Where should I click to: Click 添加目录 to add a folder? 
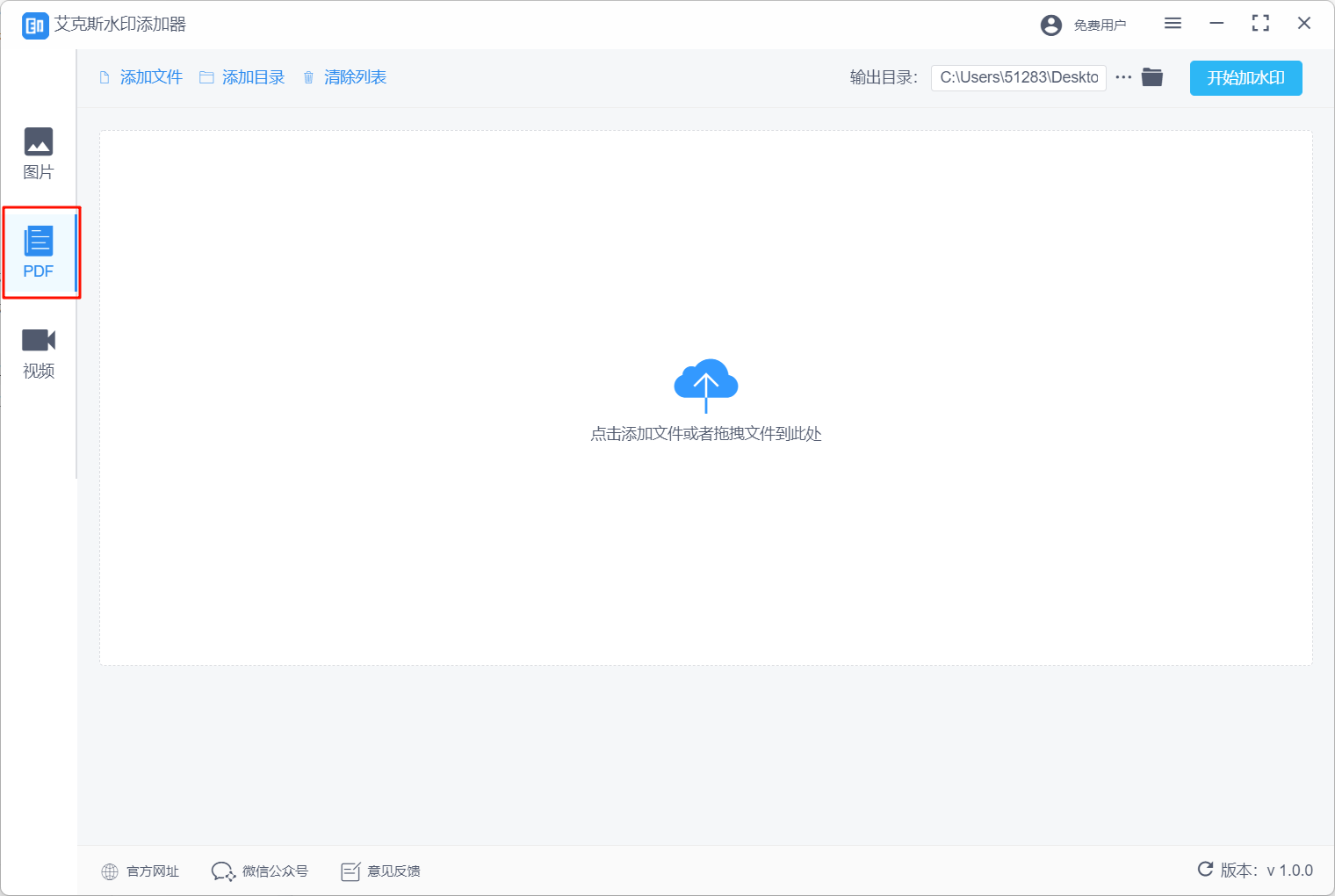[x=242, y=77]
